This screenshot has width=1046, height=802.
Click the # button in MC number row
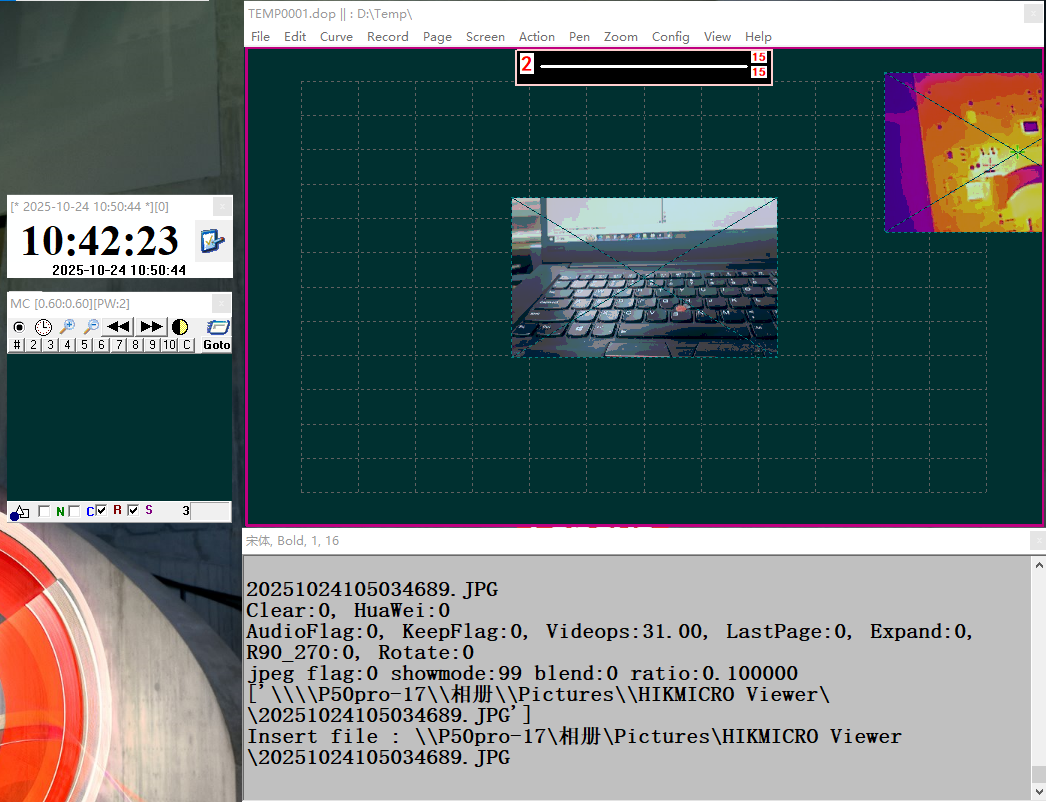point(17,345)
